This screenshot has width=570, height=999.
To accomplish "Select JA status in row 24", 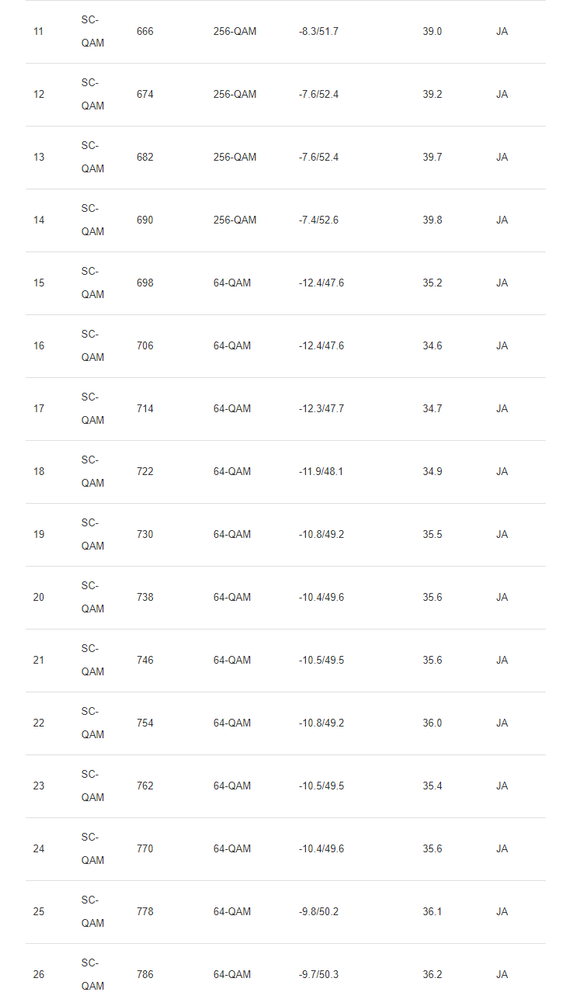I will point(502,849).
